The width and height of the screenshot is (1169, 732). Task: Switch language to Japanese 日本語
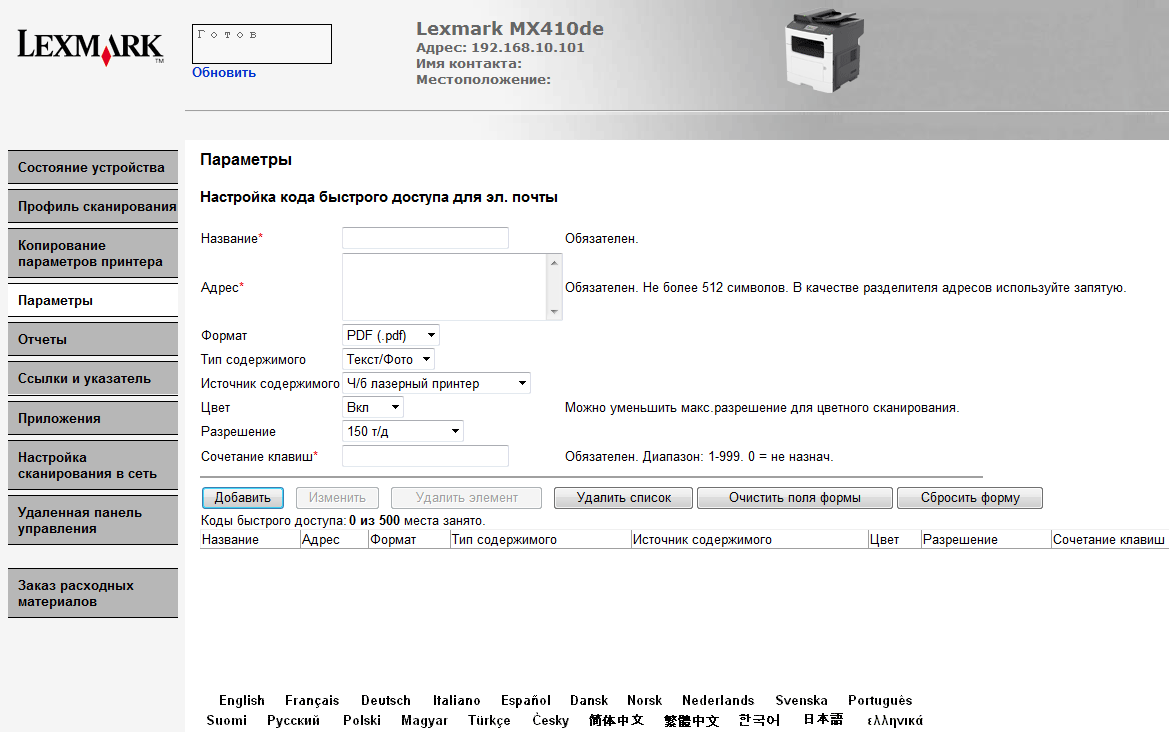(823, 719)
